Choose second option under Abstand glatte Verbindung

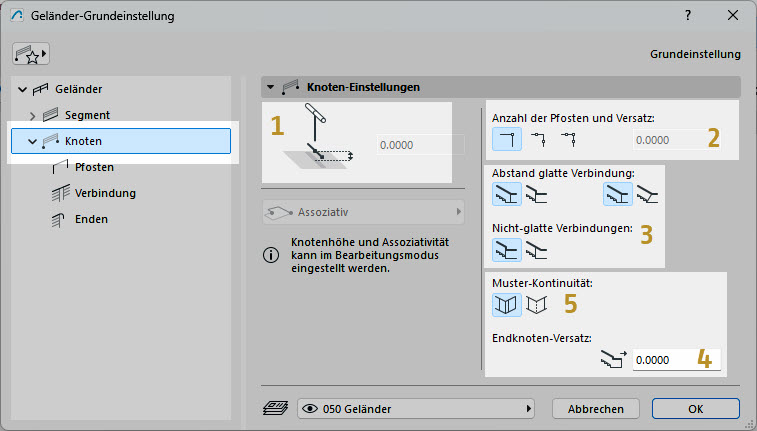coord(539,195)
